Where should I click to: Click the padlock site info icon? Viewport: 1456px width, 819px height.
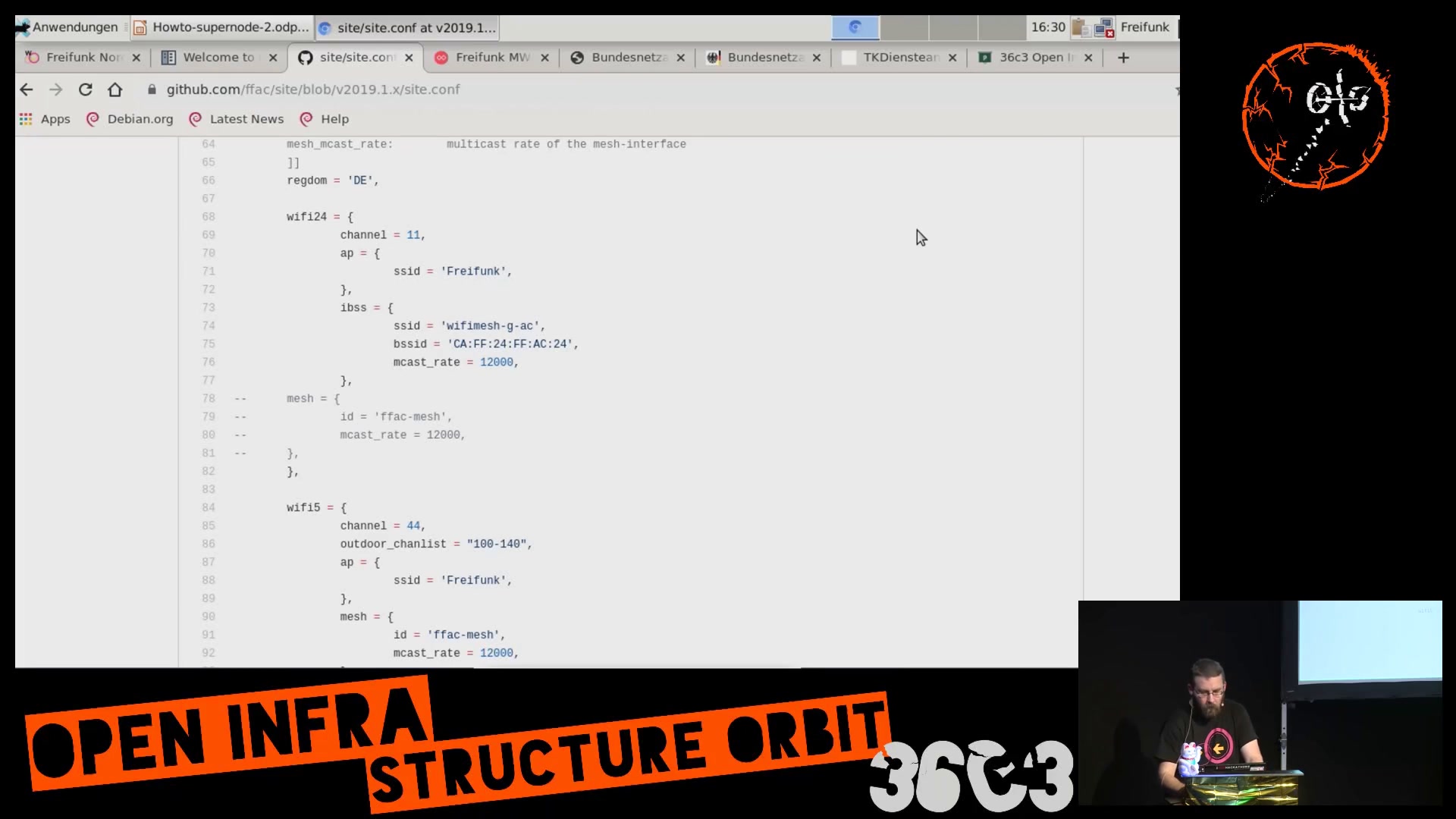pos(152,89)
